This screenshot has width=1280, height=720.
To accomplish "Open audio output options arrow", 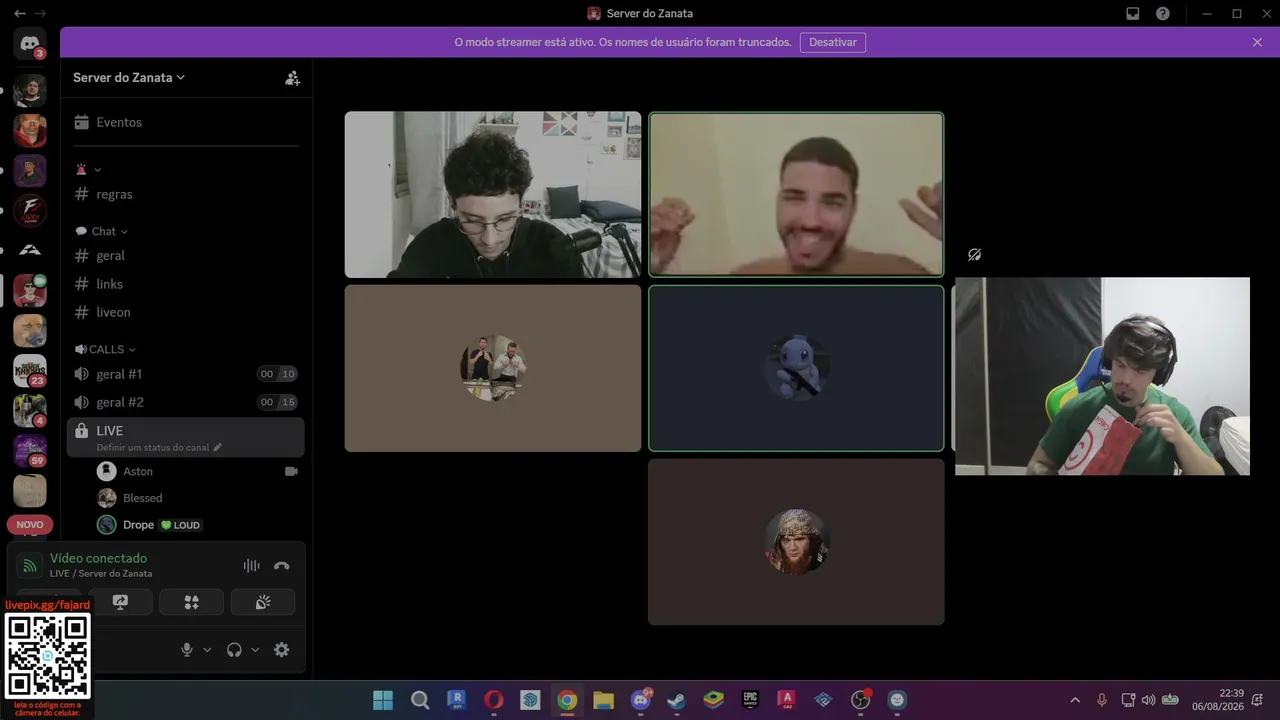I will click(x=255, y=649).
